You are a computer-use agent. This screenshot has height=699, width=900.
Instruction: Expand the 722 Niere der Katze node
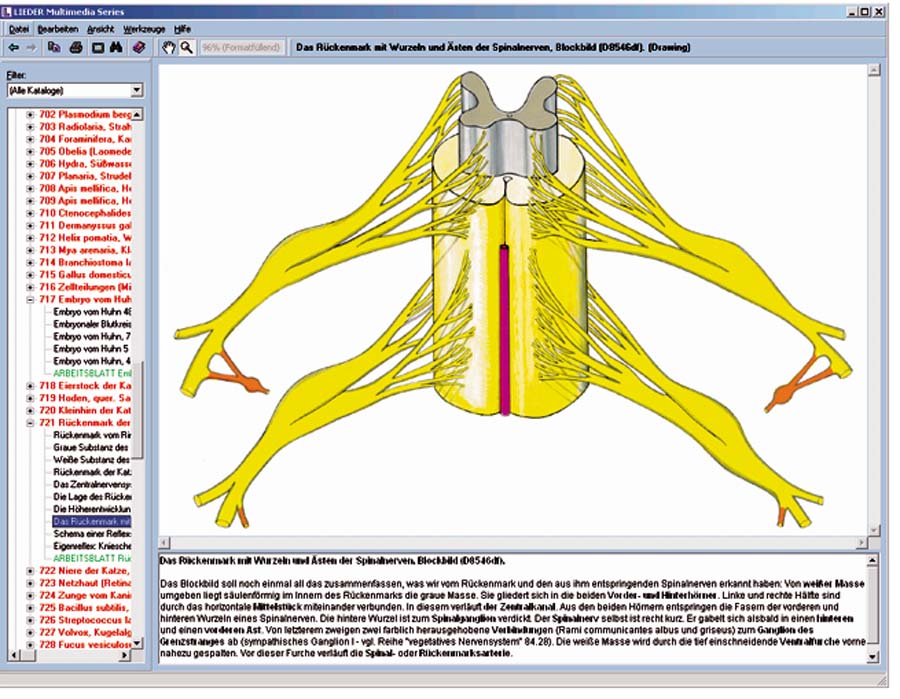(x=31, y=570)
